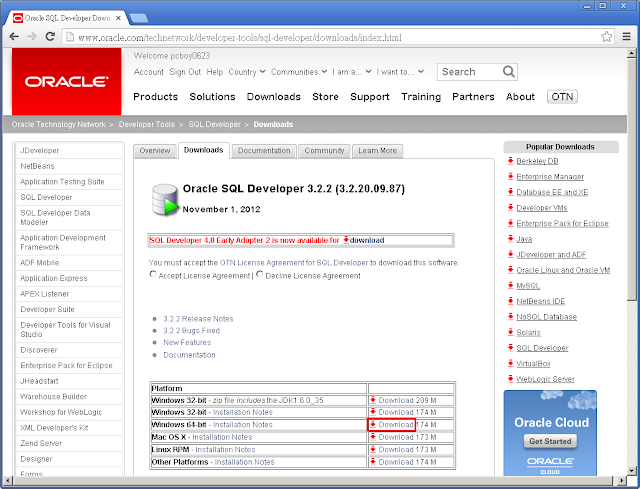640x489 pixels.
Task: Click Developer Tools breadcrumb
Action: tap(147, 124)
